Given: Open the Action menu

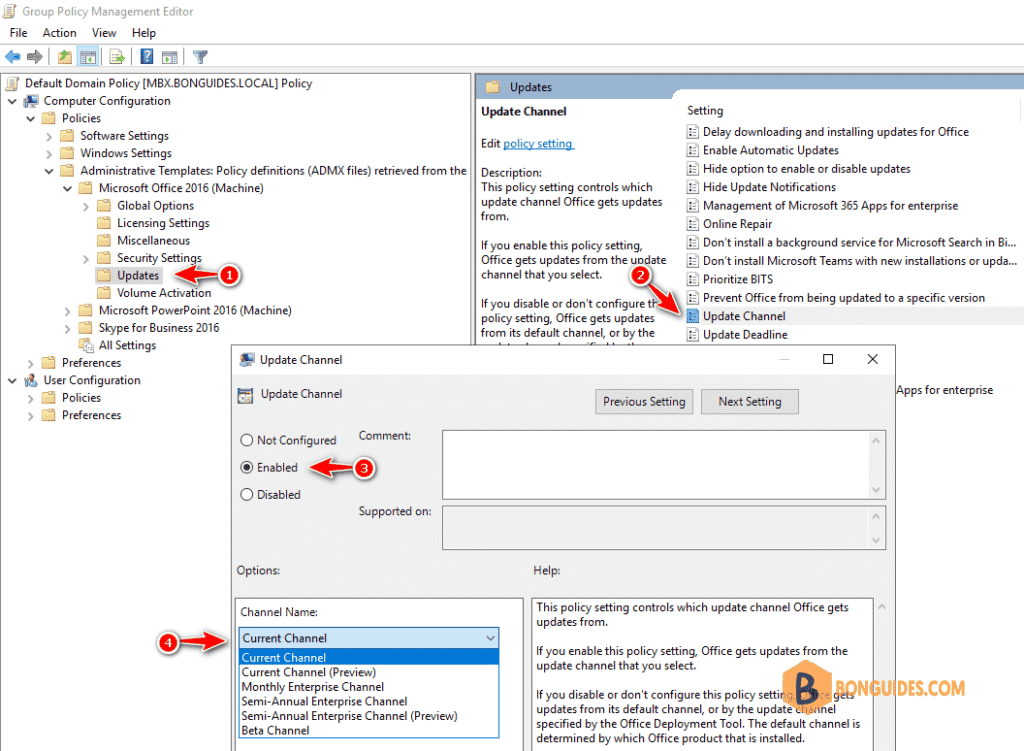Looking at the screenshot, I should click(x=59, y=33).
